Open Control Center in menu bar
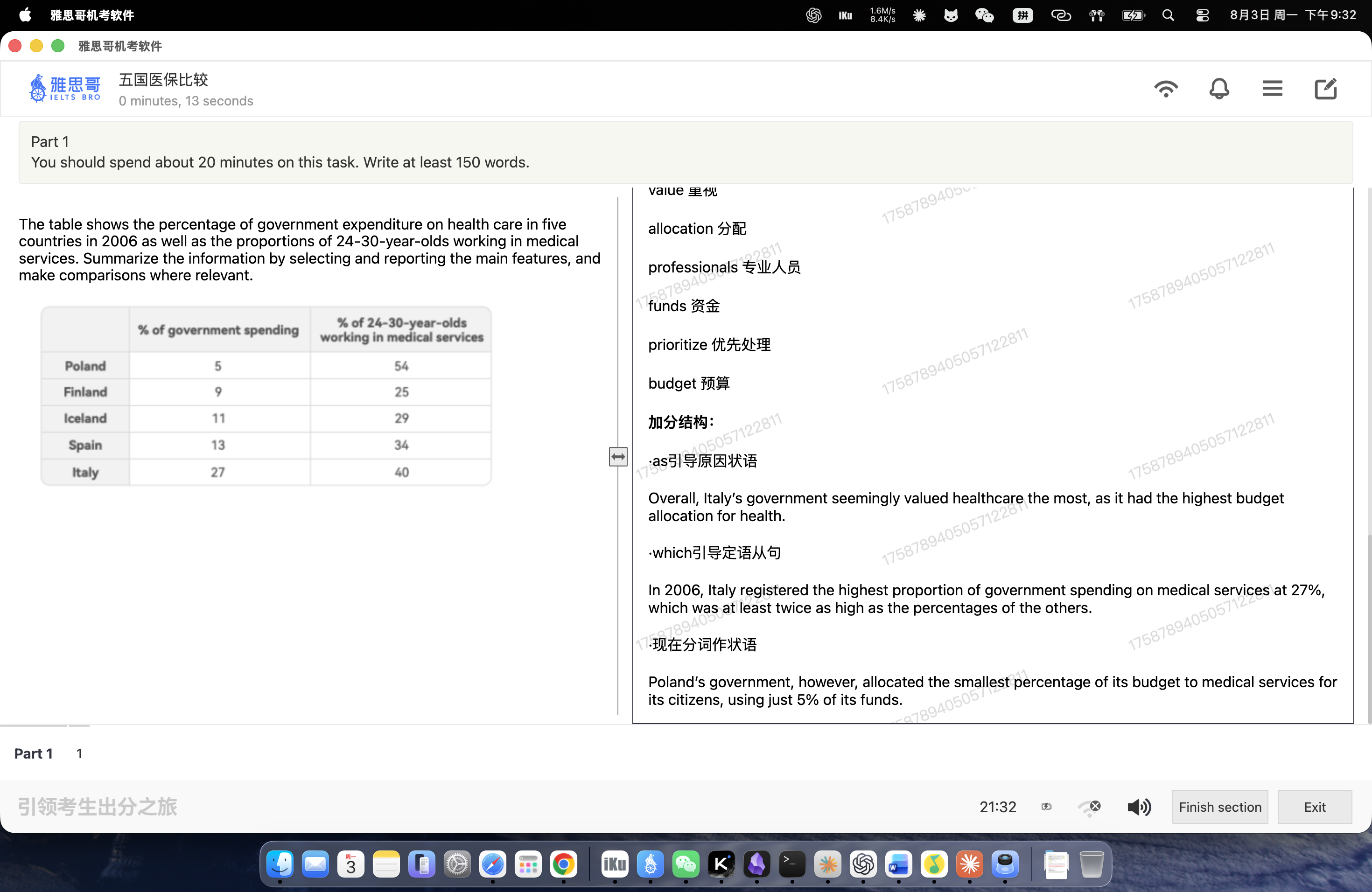Image resolution: width=1372 pixels, height=892 pixels. 1202,15
